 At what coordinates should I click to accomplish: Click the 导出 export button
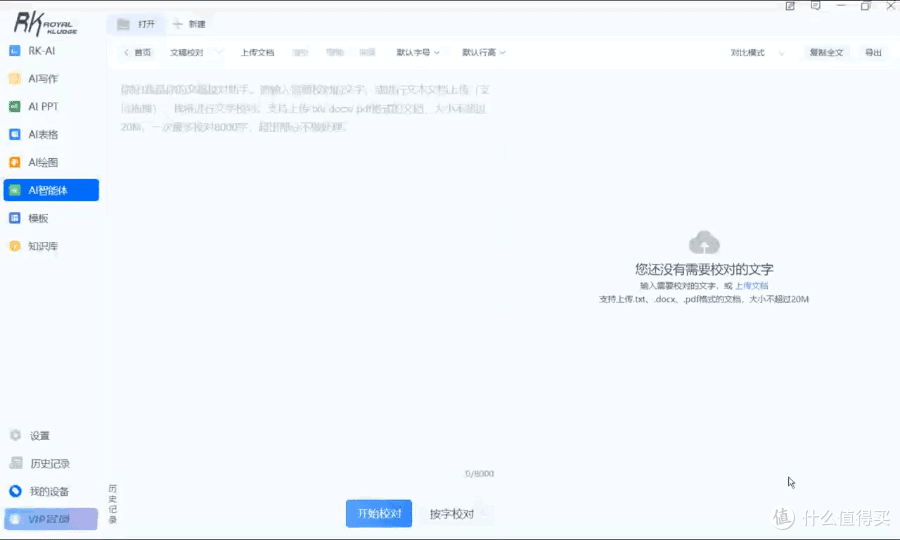873,52
